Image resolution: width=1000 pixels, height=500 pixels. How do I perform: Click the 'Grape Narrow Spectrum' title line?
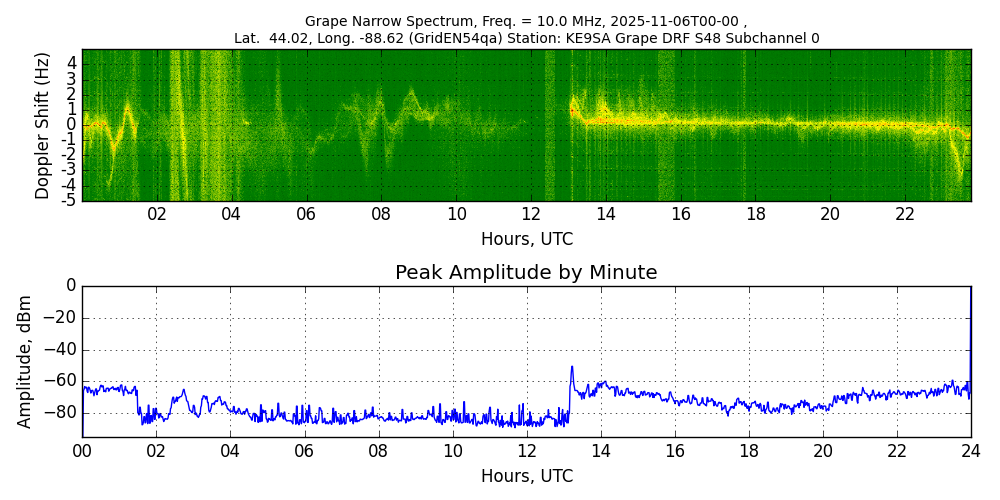[x=526, y=21]
